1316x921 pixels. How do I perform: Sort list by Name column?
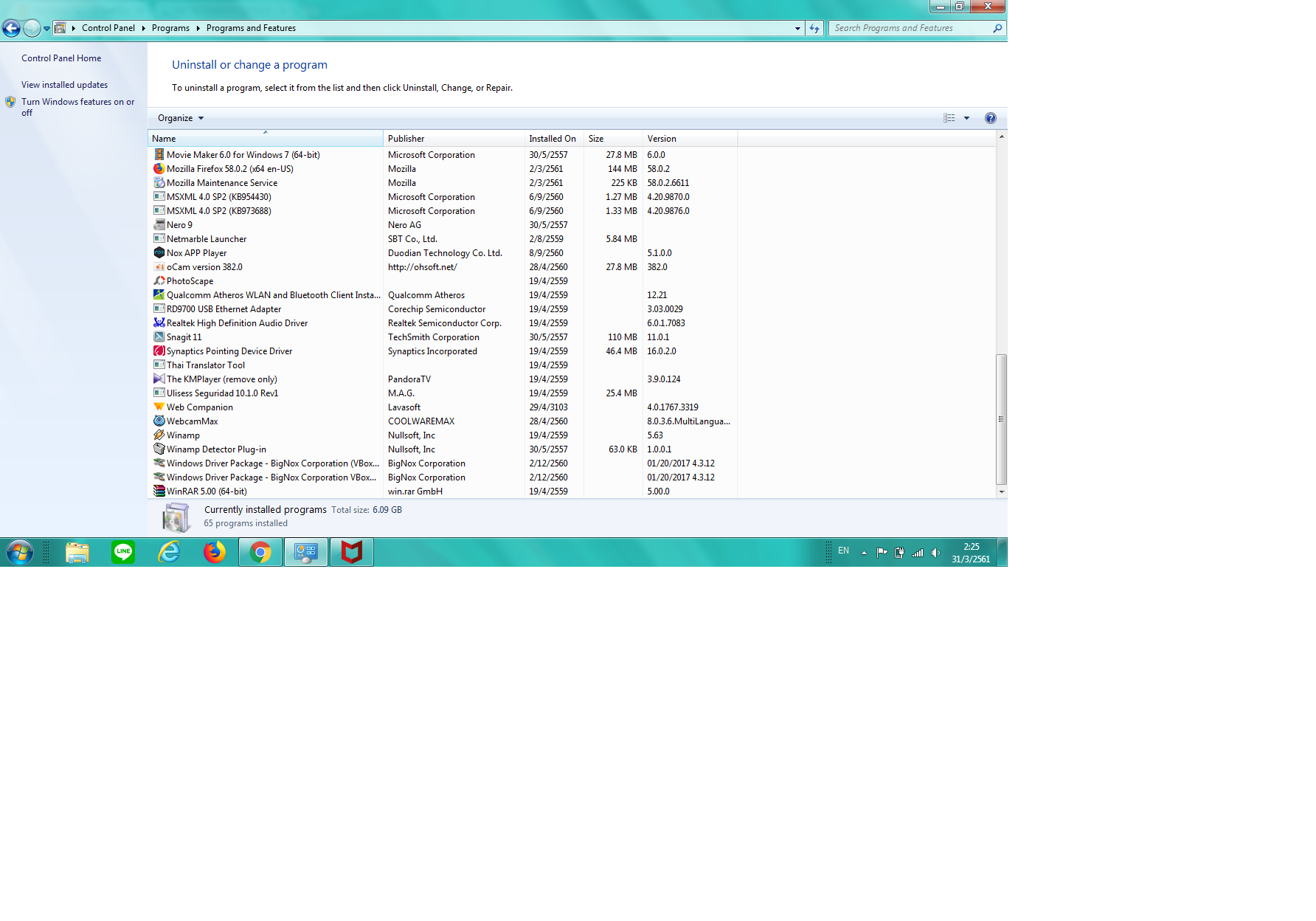point(266,139)
